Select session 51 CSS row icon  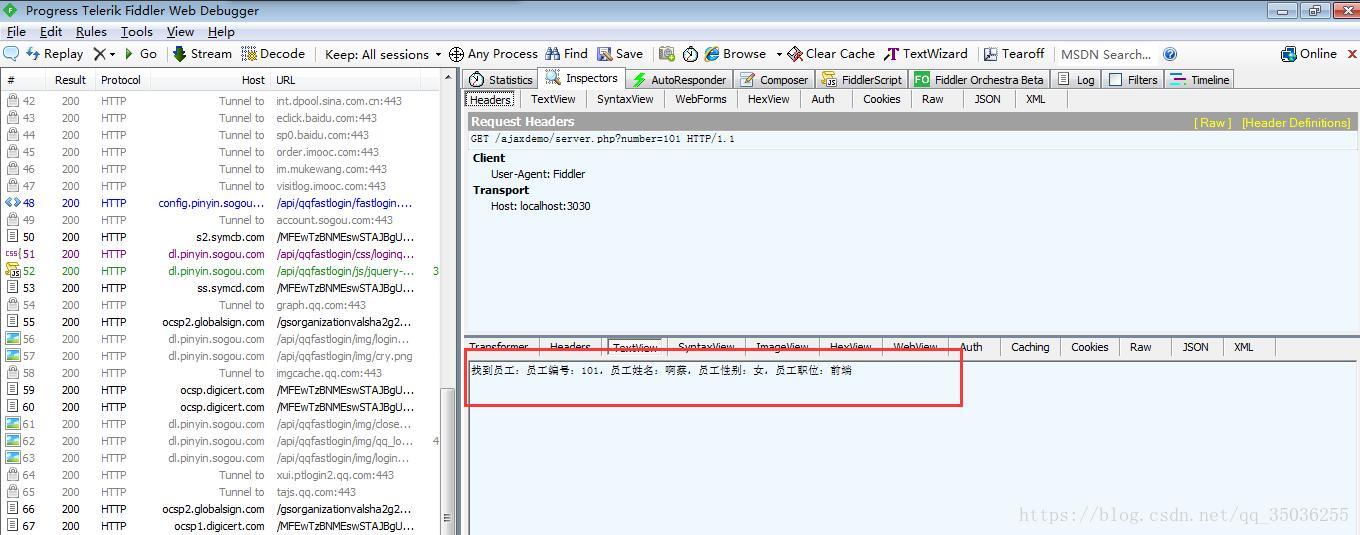click(12, 254)
